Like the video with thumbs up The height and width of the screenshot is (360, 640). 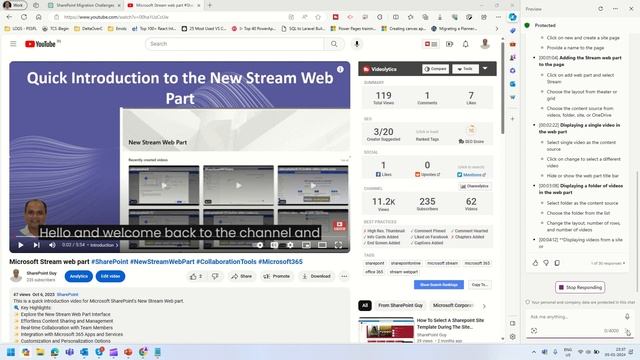coord(196,276)
